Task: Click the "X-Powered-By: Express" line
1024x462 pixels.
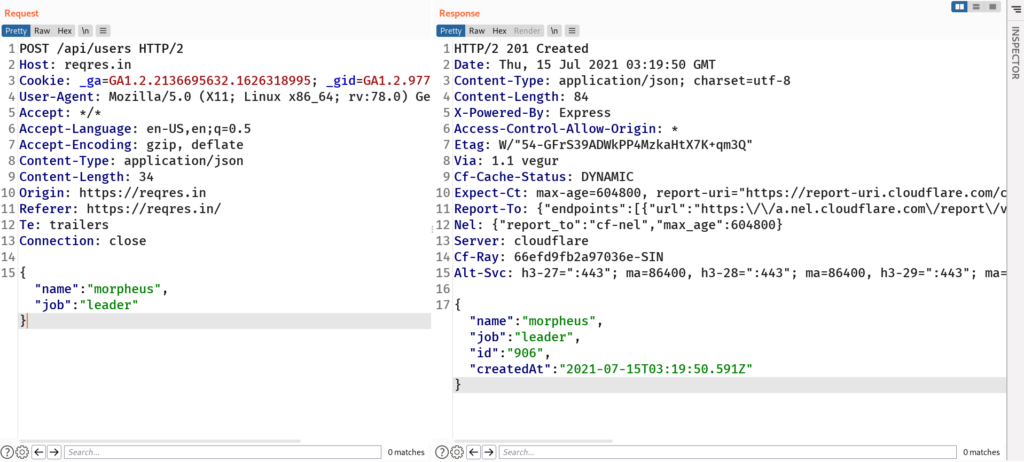Action: pos(532,113)
